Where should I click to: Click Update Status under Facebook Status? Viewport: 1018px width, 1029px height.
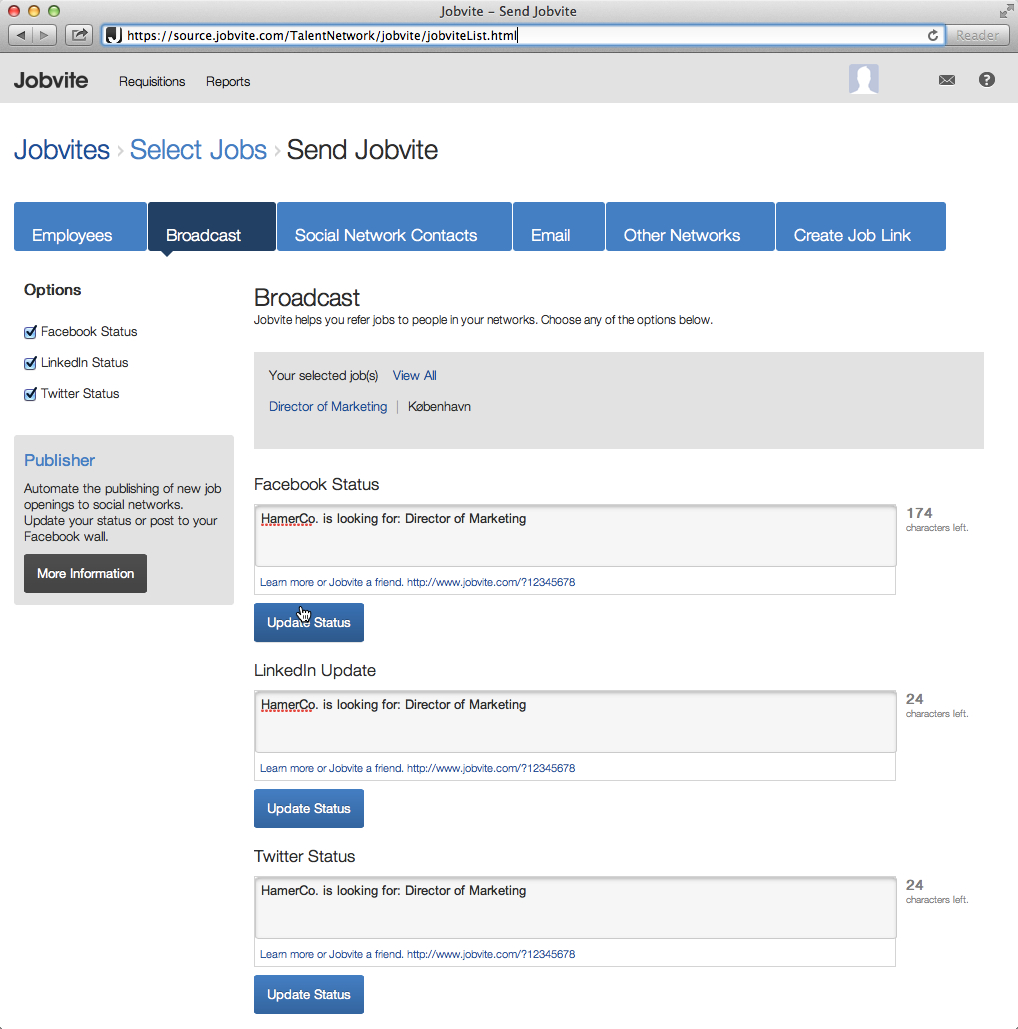point(308,623)
